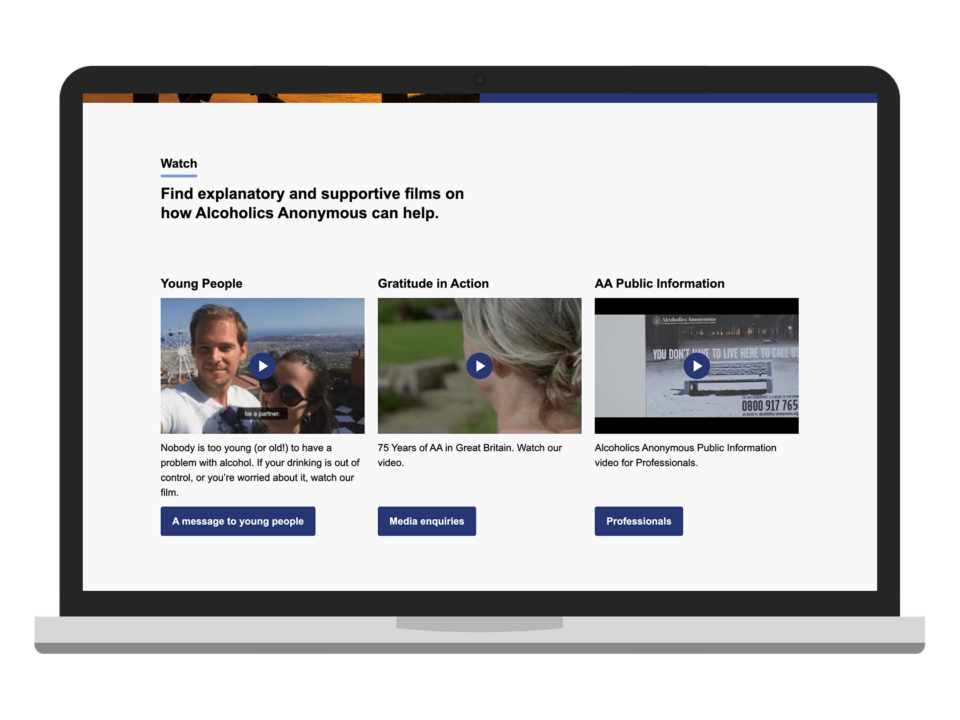This screenshot has width=960, height=720.
Task: Open the Media enquiries button
Action: click(427, 521)
